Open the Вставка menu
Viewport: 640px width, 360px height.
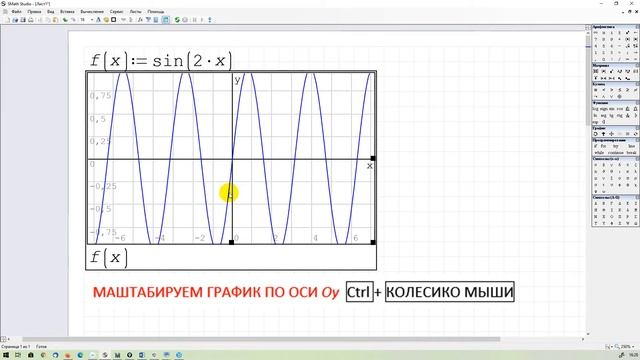pyautogui.click(x=67, y=11)
